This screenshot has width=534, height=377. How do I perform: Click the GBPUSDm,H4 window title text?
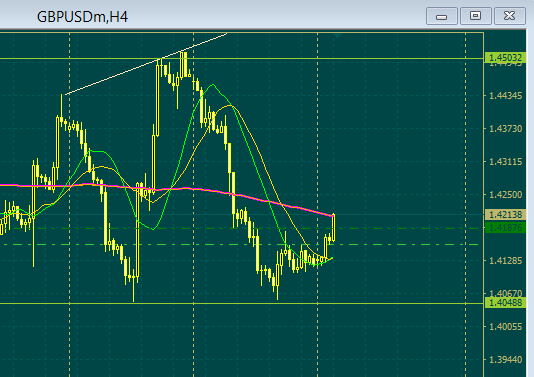pyautogui.click(x=82, y=17)
